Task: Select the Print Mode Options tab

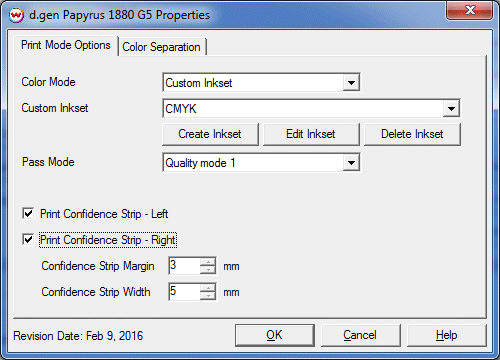Action: click(x=66, y=45)
